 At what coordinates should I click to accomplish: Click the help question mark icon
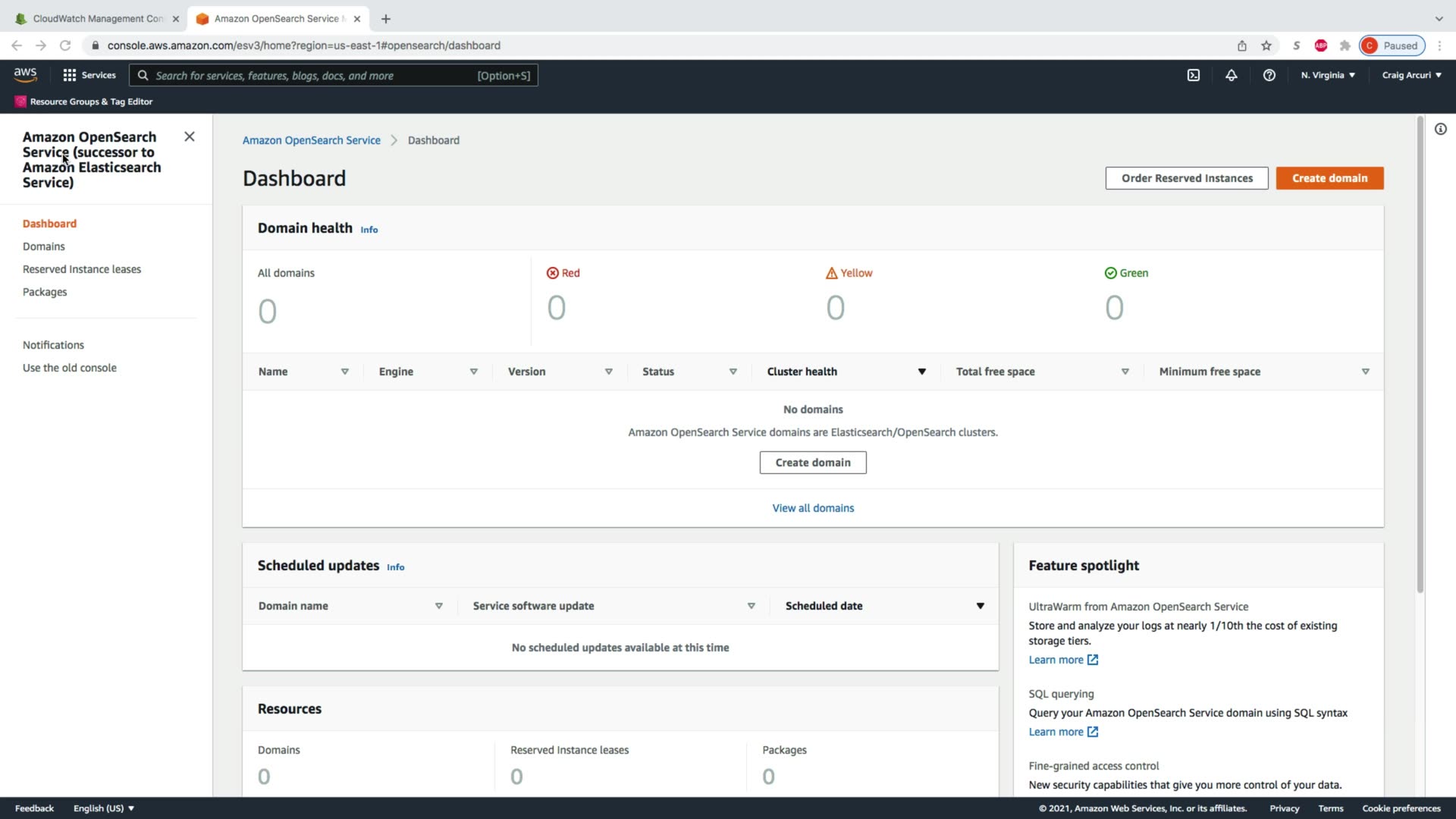click(1269, 75)
